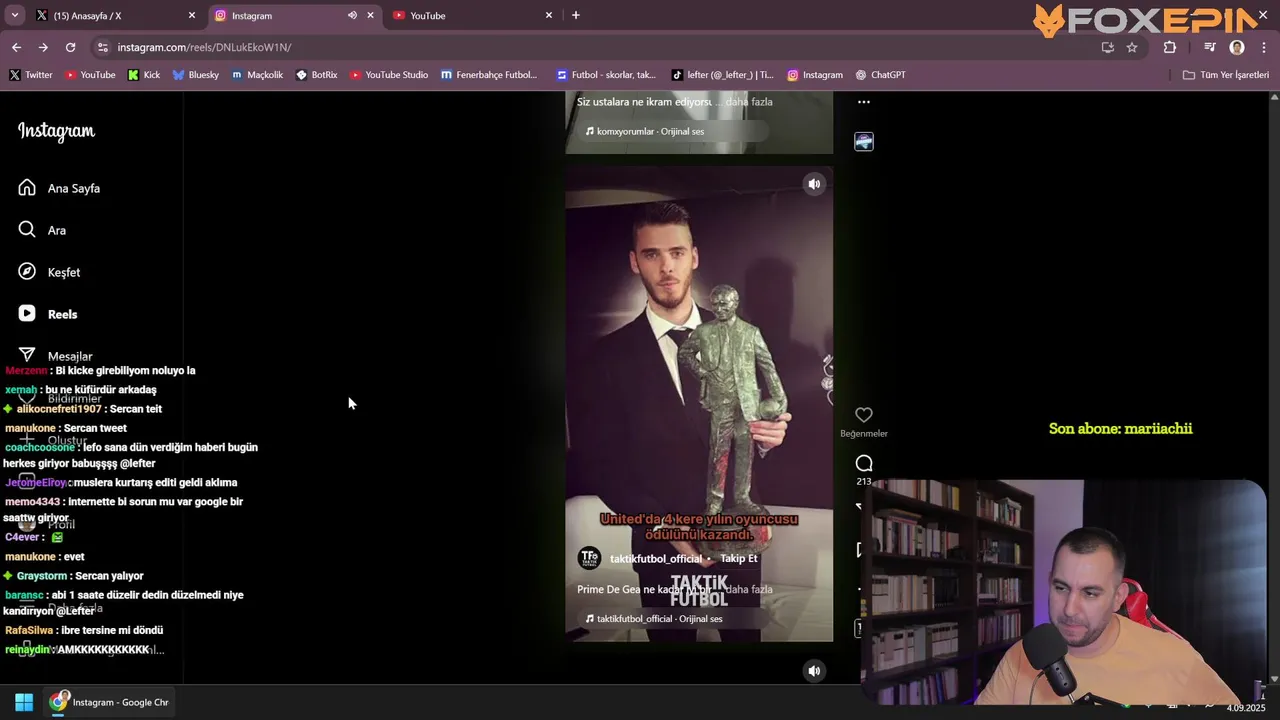
Task: Open a new browser tab
Action: [575, 15]
